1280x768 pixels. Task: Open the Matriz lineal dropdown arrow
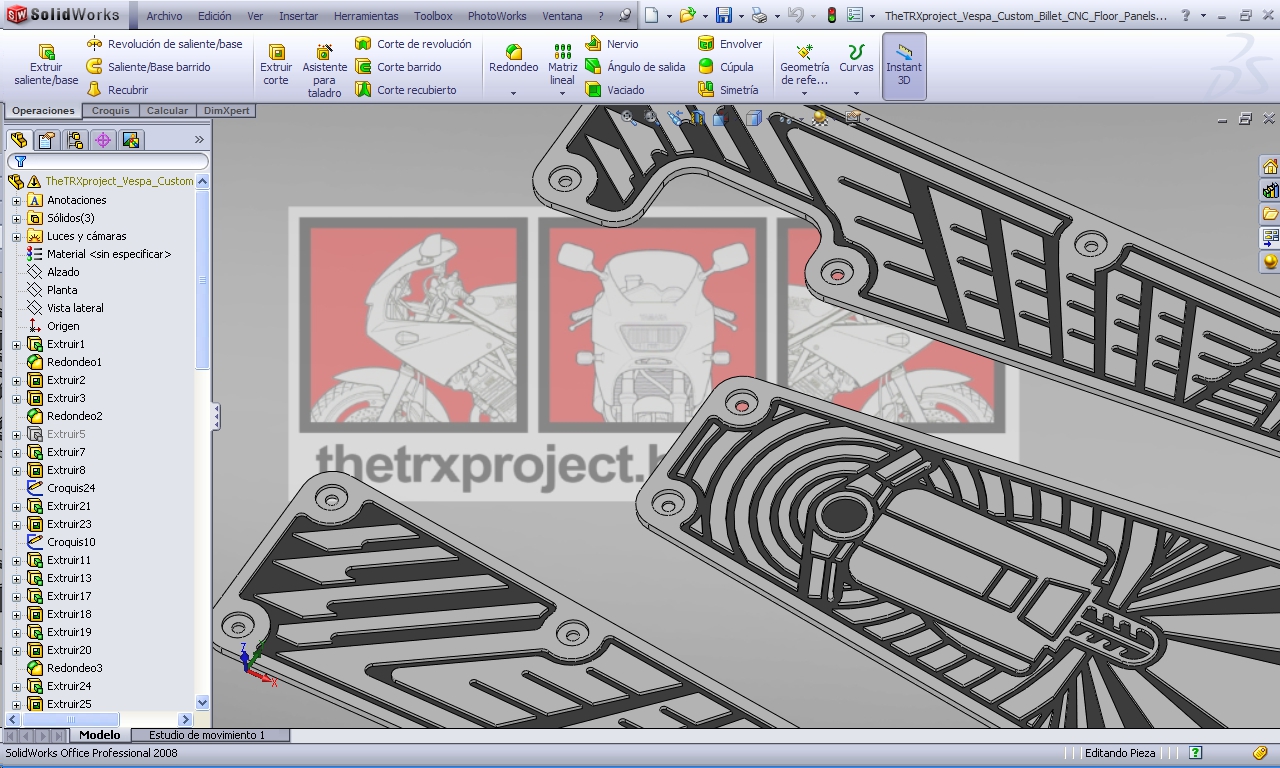click(x=563, y=93)
